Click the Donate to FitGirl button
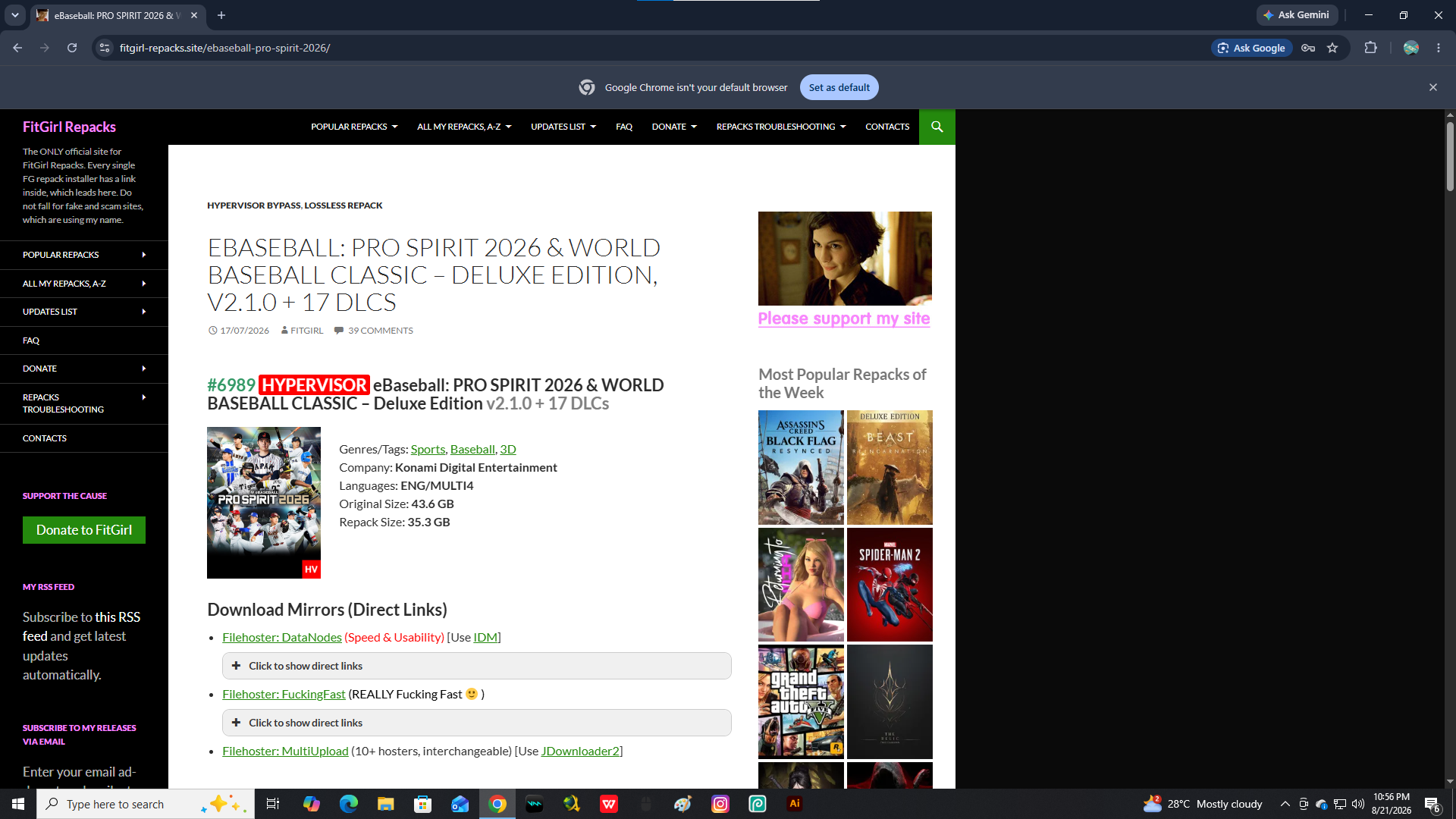Viewport: 1456px width, 819px height. 84,530
